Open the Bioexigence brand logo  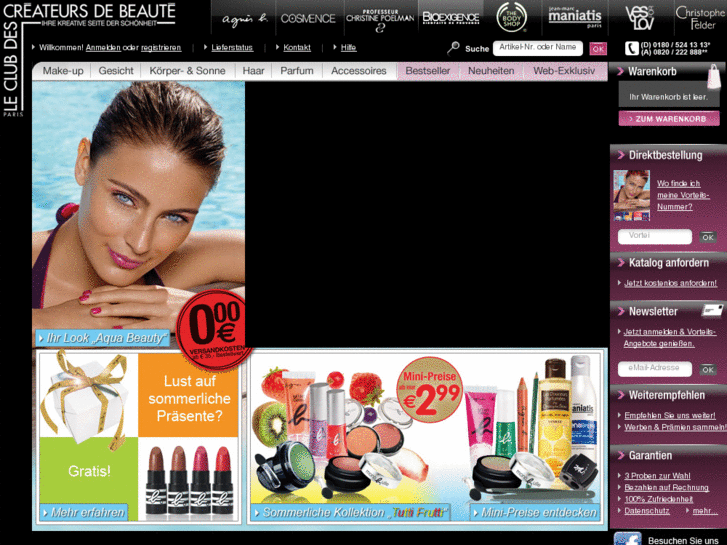click(450, 18)
